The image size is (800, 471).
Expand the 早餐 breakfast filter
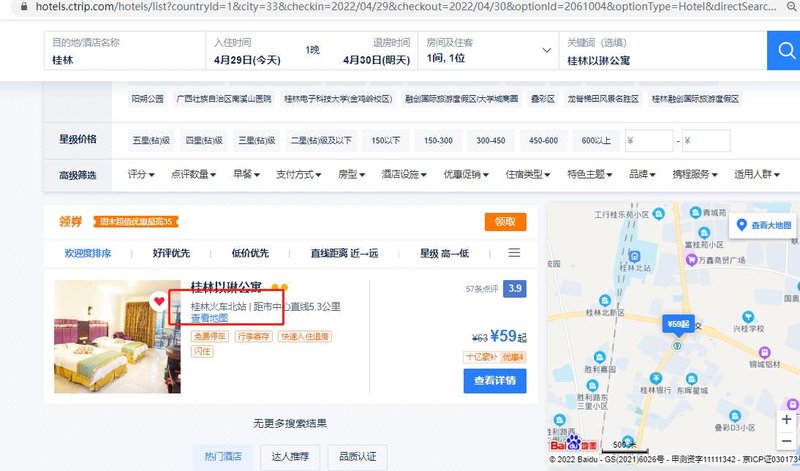(x=246, y=175)
